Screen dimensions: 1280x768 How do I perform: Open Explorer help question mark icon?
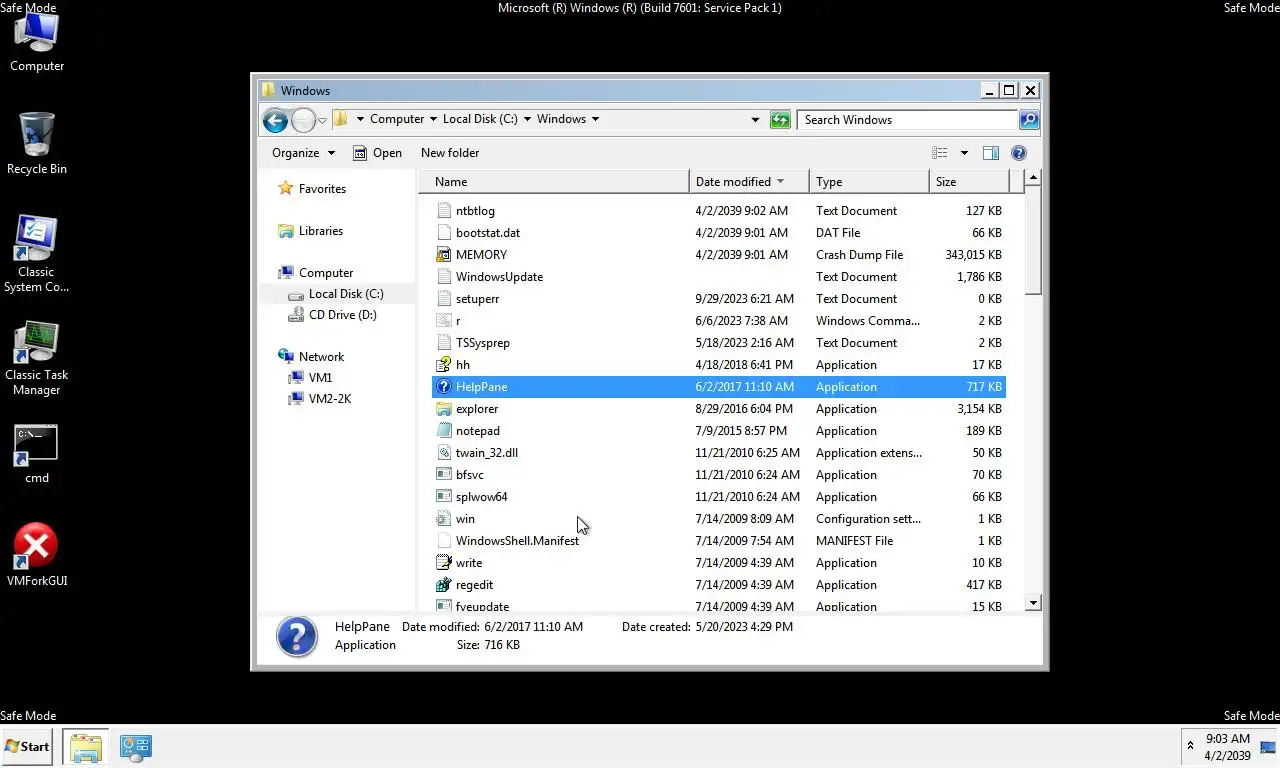click(1019, 153)
